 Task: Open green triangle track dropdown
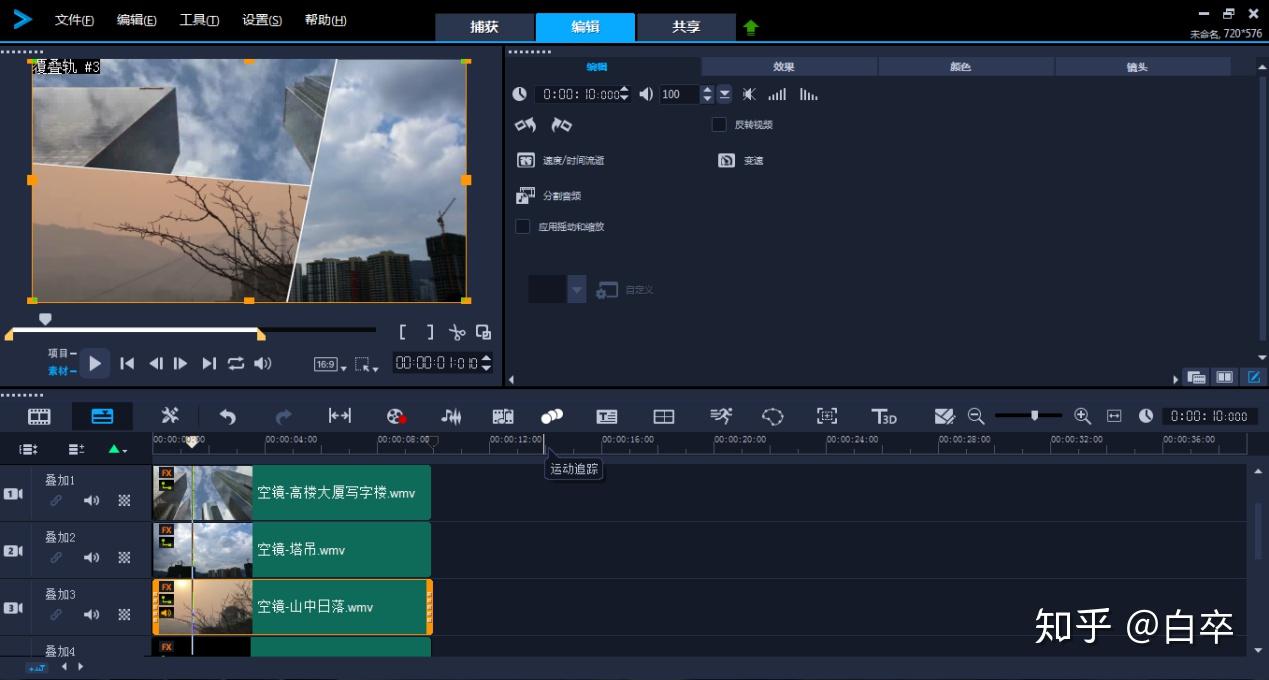click(117, 450)
